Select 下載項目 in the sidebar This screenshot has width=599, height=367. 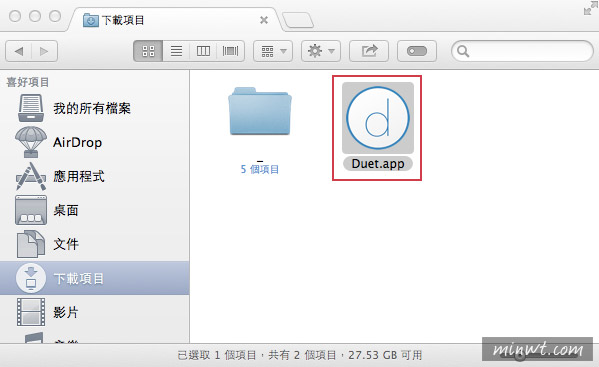(x=94, y=278)
